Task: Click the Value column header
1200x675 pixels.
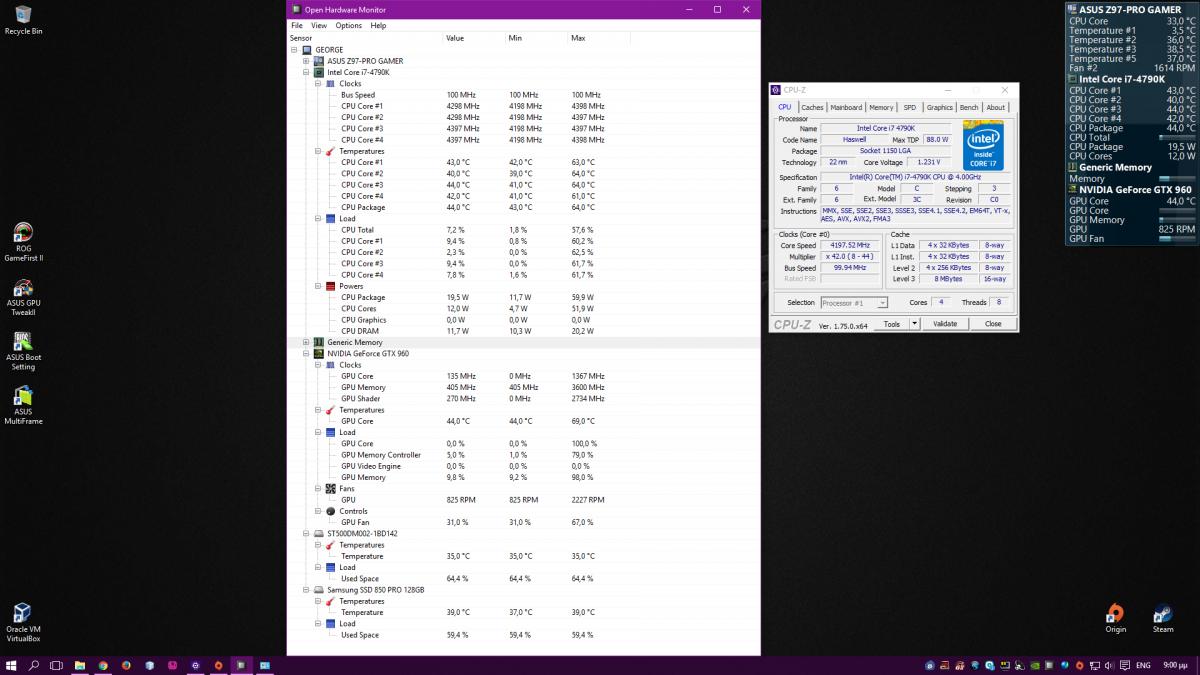Action: pyautogui.click(x=474, y=38)
